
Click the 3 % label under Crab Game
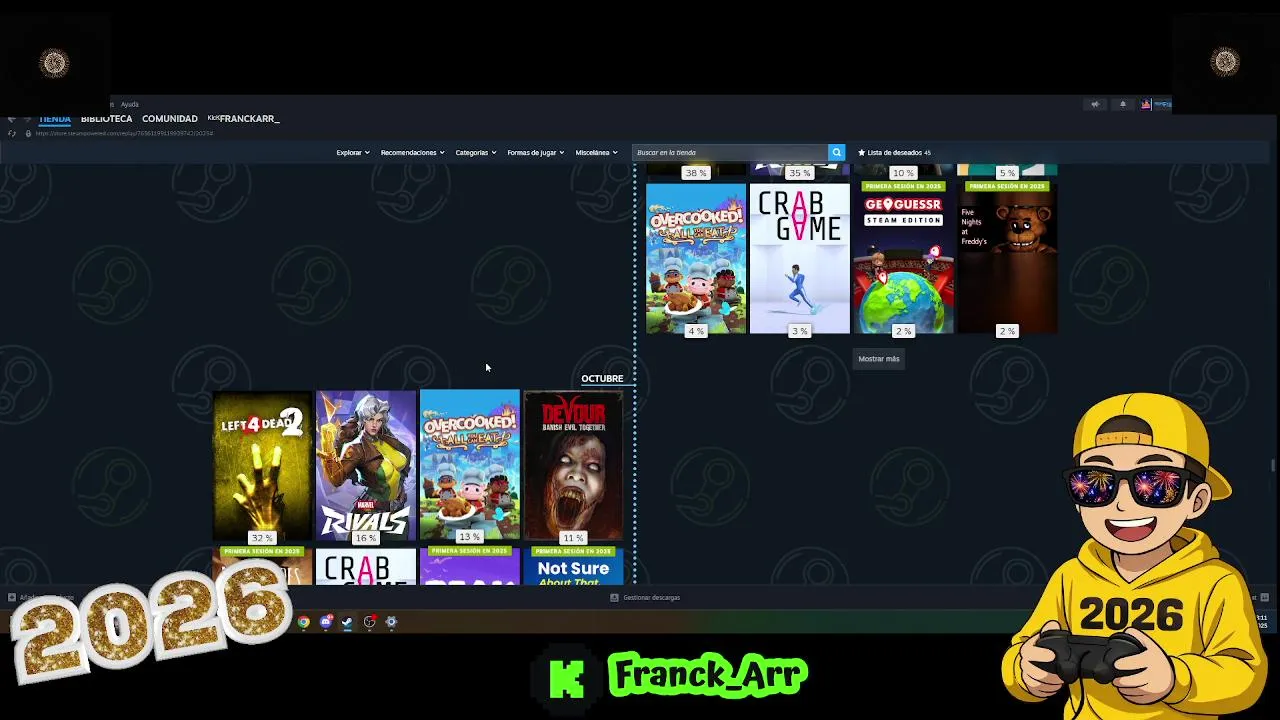pyautogui.click(x=800, y=331)
